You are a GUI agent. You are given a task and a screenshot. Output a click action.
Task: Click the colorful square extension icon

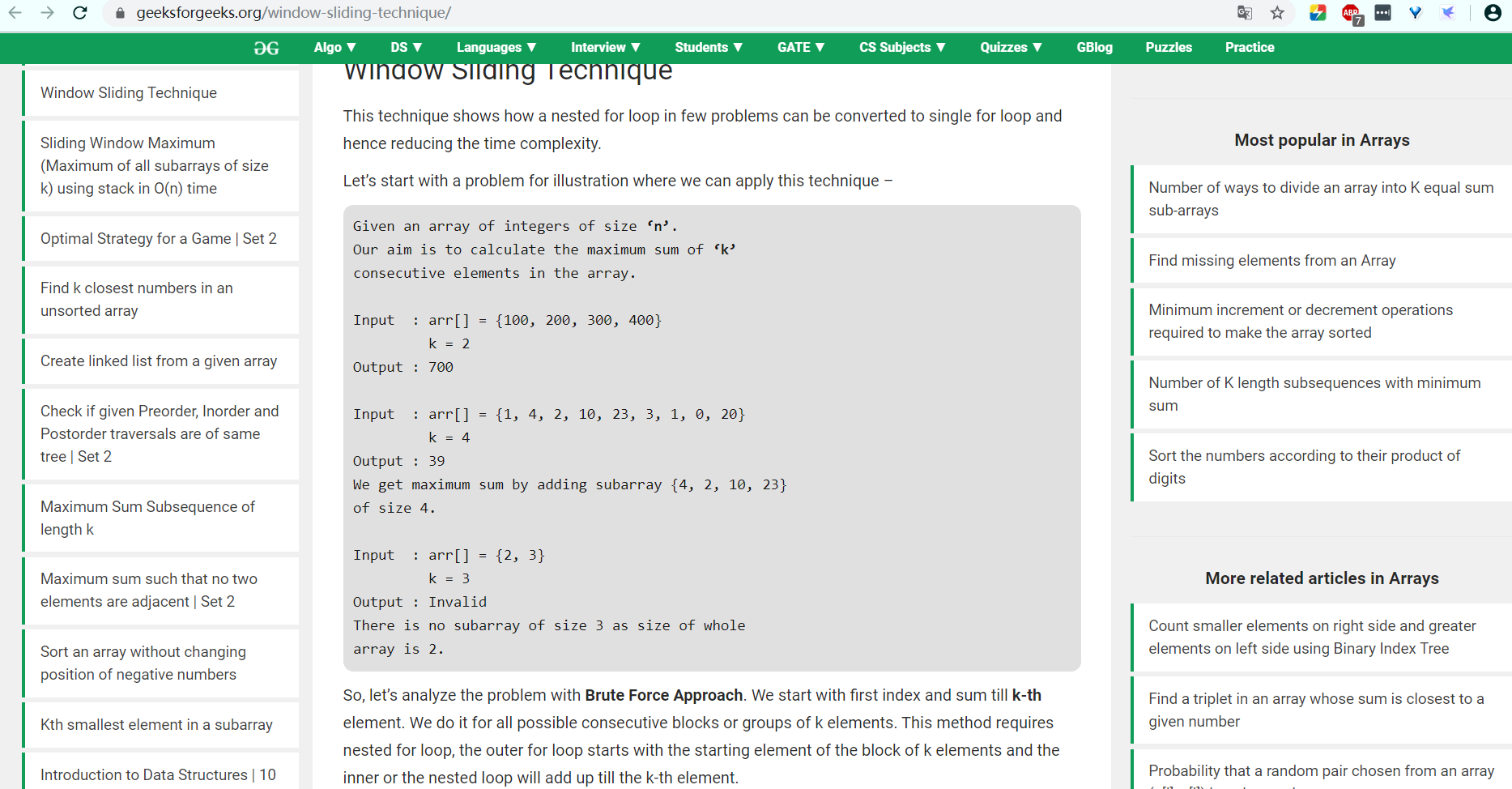1318,13
